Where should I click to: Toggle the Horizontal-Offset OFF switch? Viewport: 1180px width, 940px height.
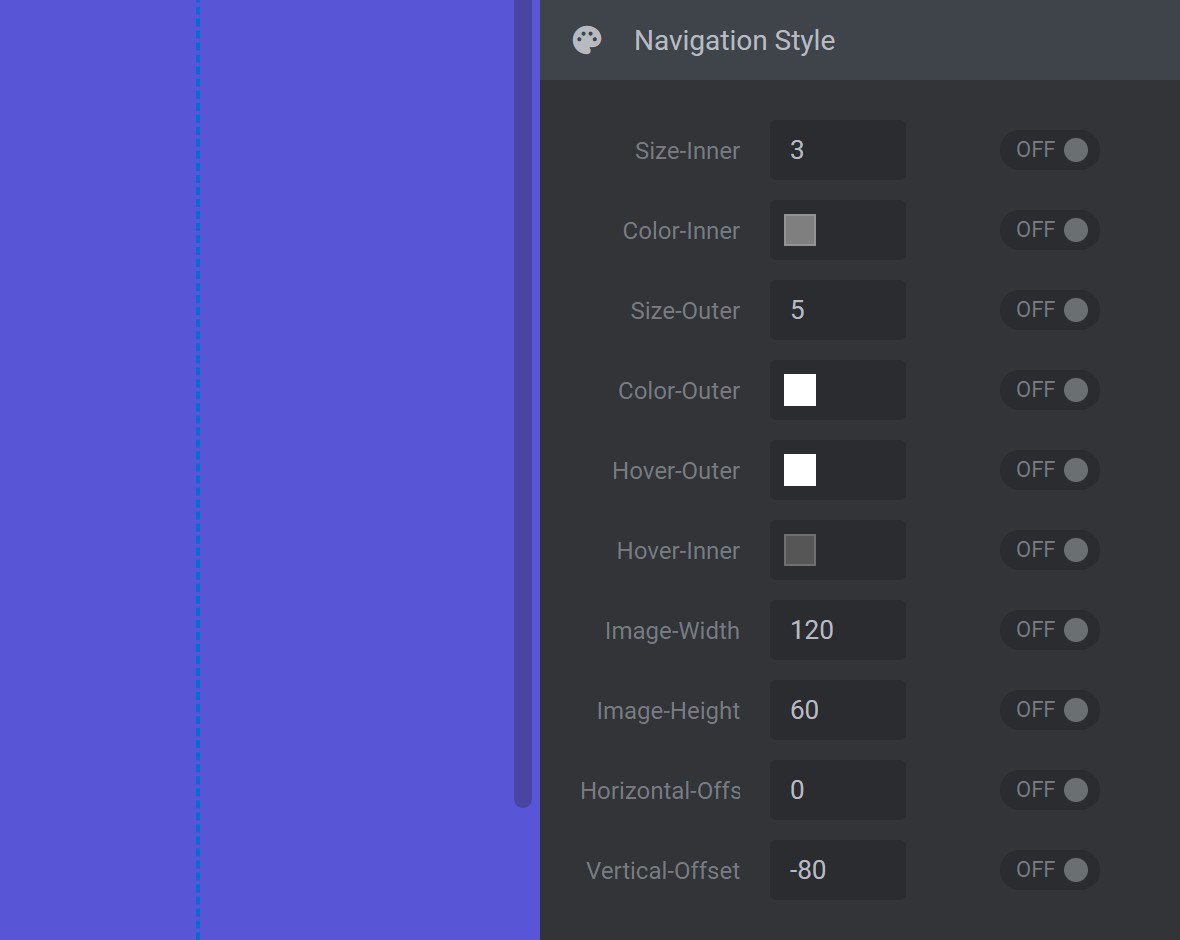tap(1050, 789)
